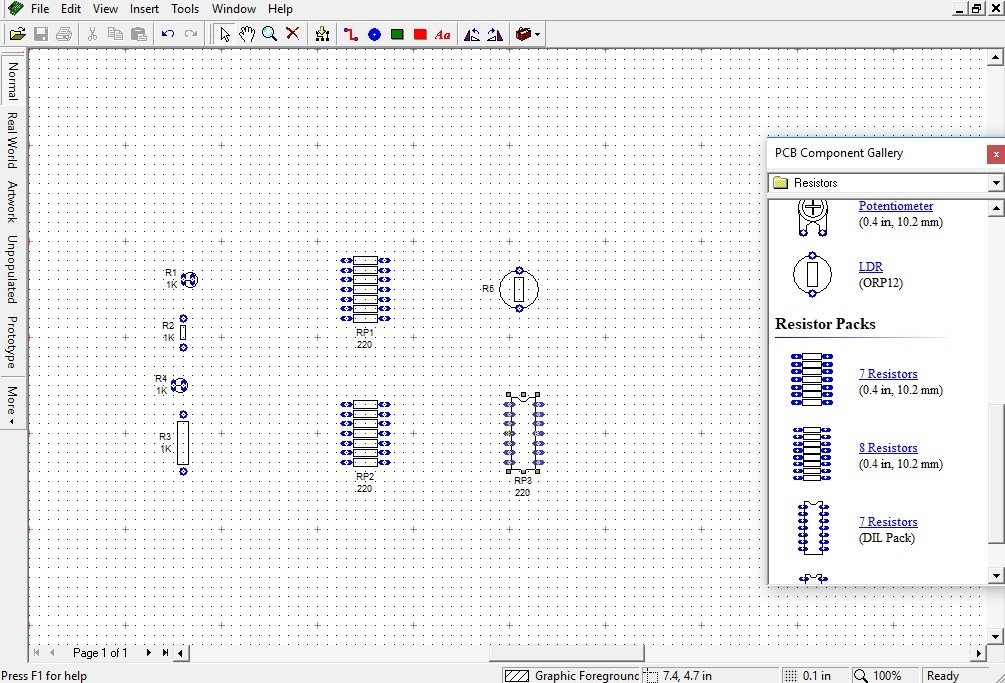Open the Resistors category dropdown

coord(995,183)
